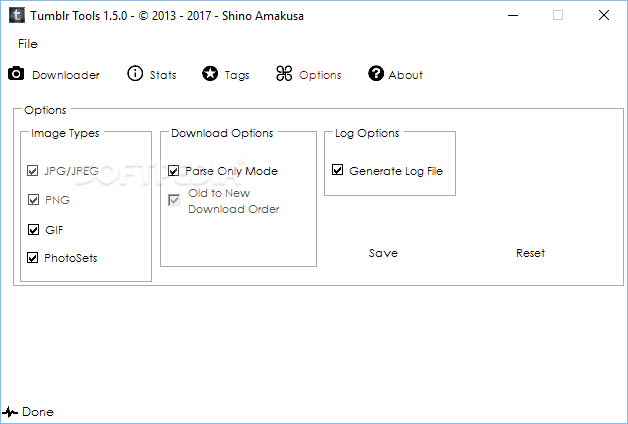Toggle the JPG/JPEG checkbox
This screenshot has width=628, height=424.
[x=33, y=171]
